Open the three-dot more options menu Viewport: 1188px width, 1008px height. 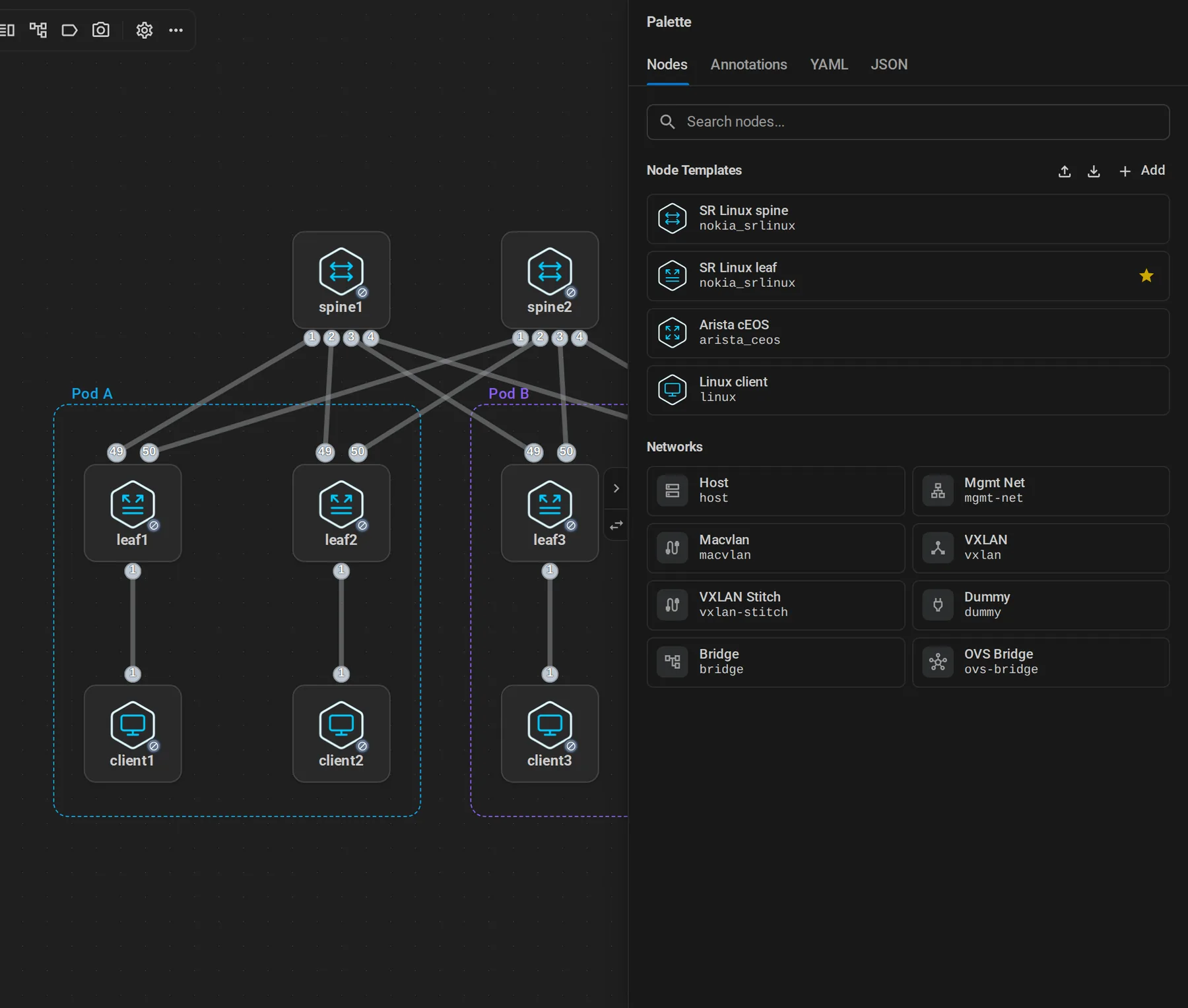176,30
